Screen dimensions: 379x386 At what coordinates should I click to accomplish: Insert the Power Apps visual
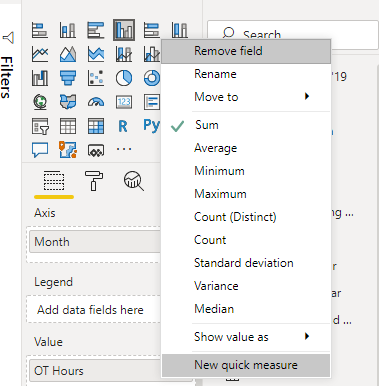point(96,151)
